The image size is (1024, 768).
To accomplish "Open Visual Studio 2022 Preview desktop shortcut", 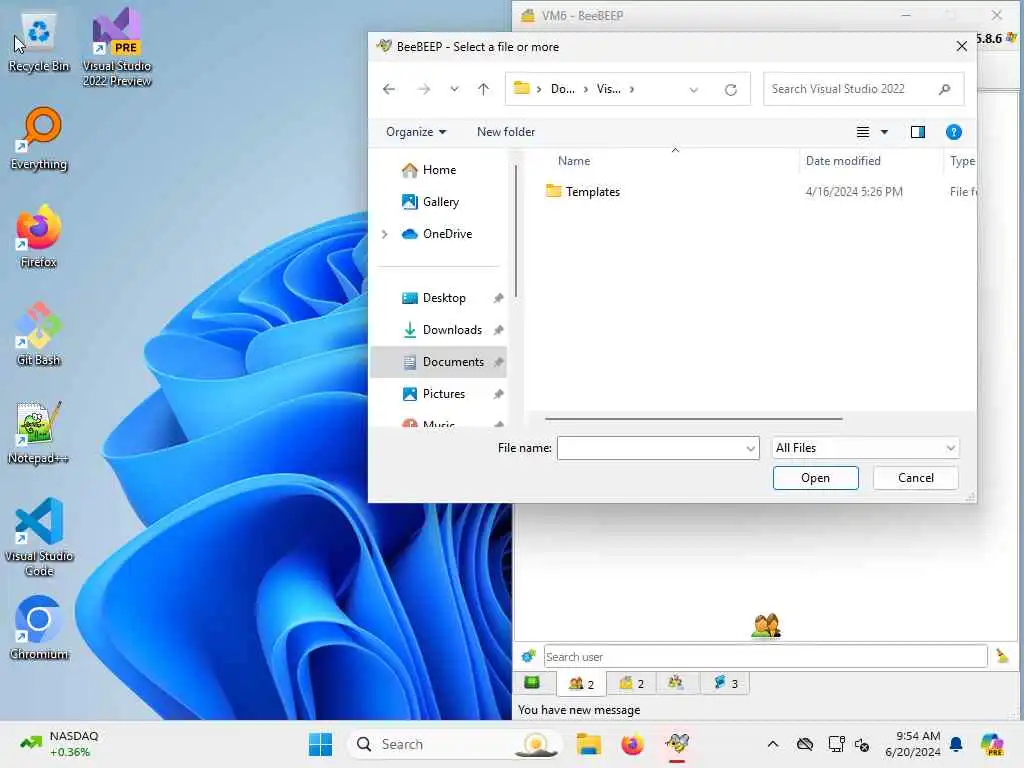I will pyautogui.click(x=117, y=47).
